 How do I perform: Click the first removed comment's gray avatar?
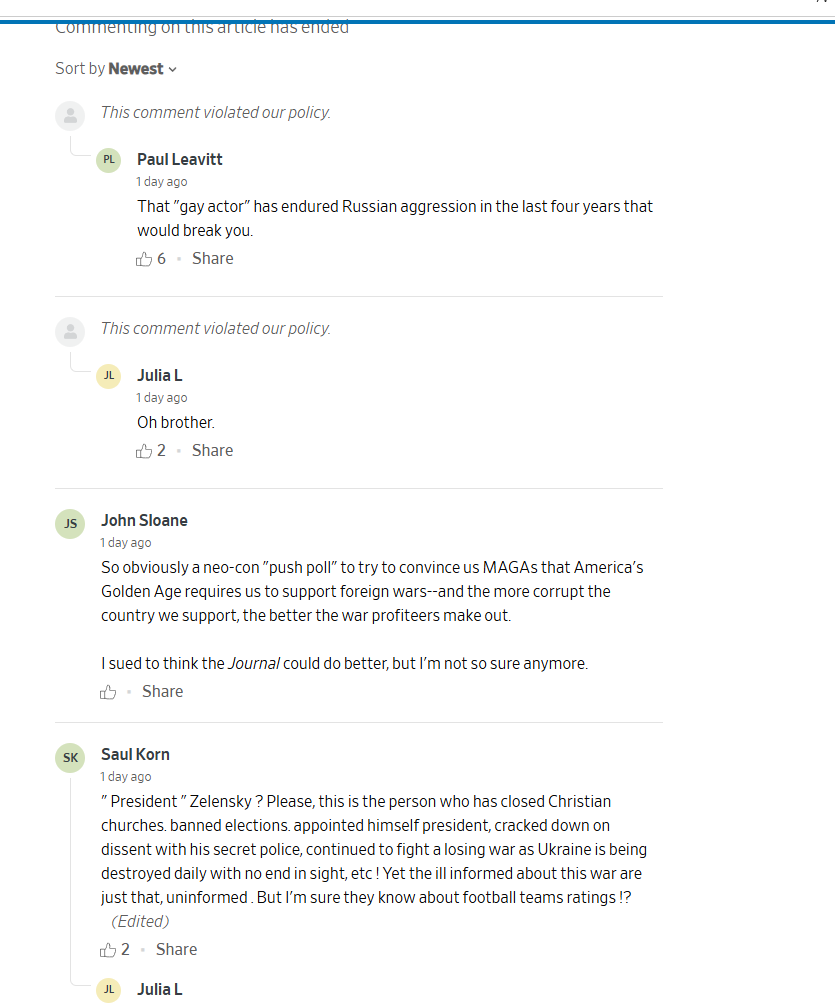(70, 116)
